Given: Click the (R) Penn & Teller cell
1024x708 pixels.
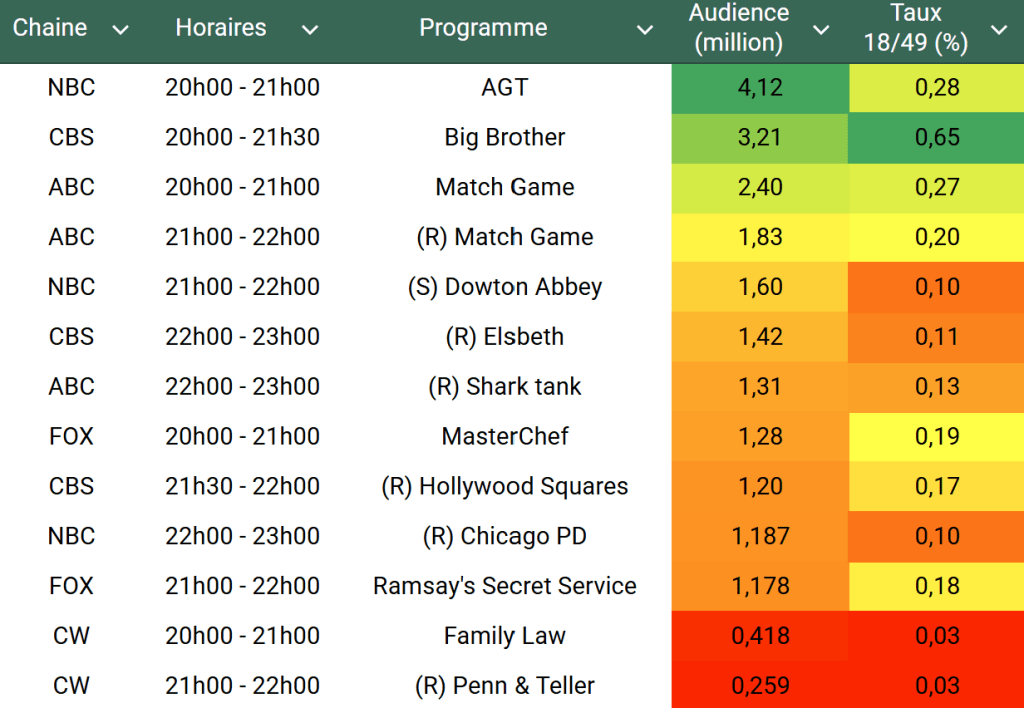Looking at the screenshot, I should tap(505, 686).
